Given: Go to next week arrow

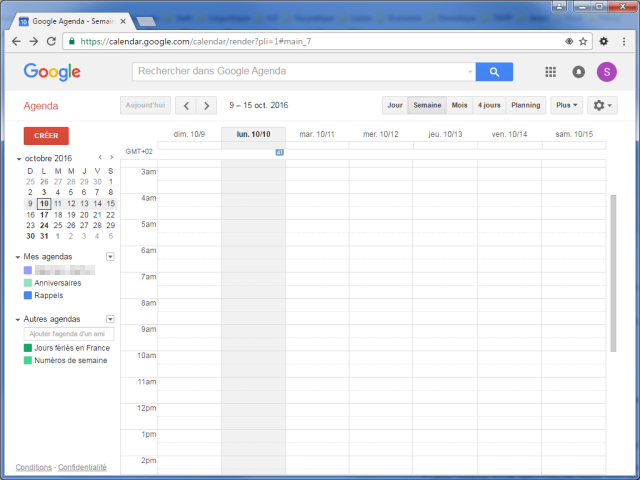Looking at the screenshot, I should click(x=207, y=105).
